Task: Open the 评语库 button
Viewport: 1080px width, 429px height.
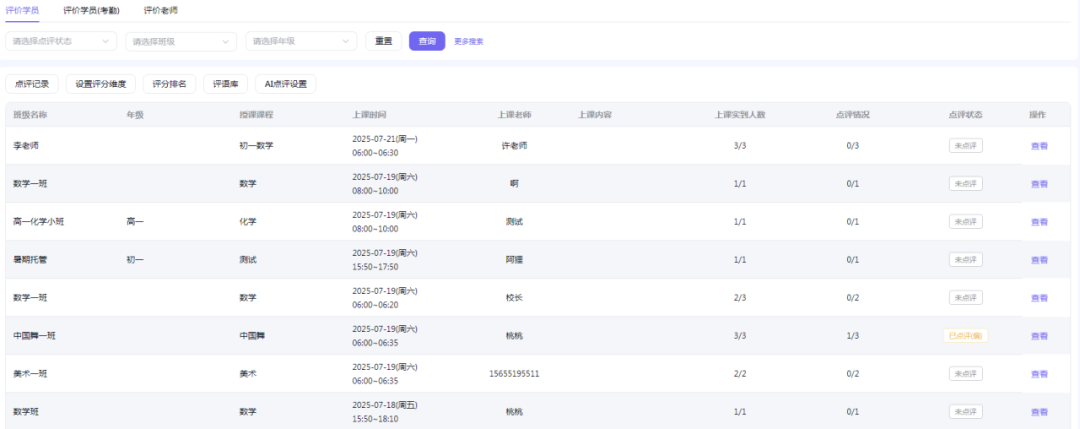Action: pyautogui.click(x=225, y=84)
